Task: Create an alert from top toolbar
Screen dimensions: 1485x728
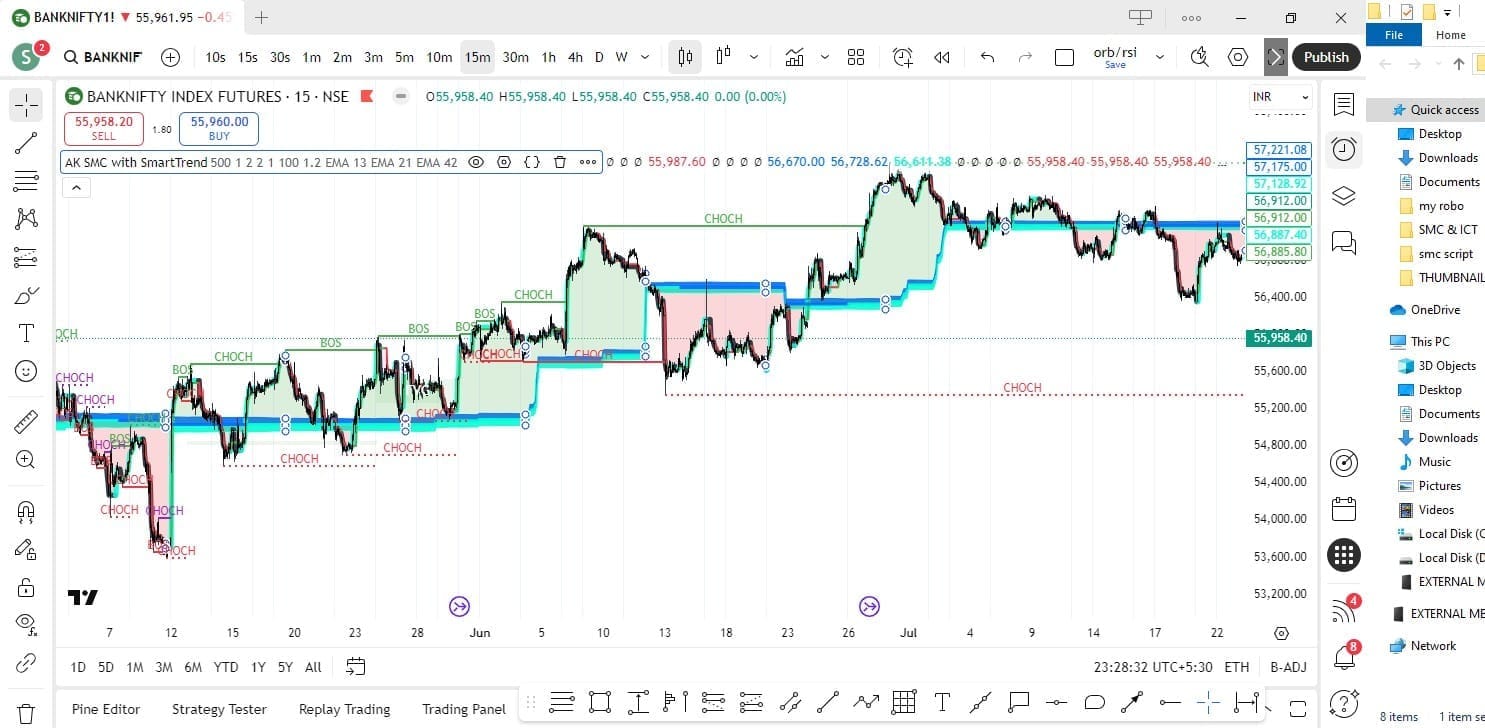Action: tap(903, 57)
